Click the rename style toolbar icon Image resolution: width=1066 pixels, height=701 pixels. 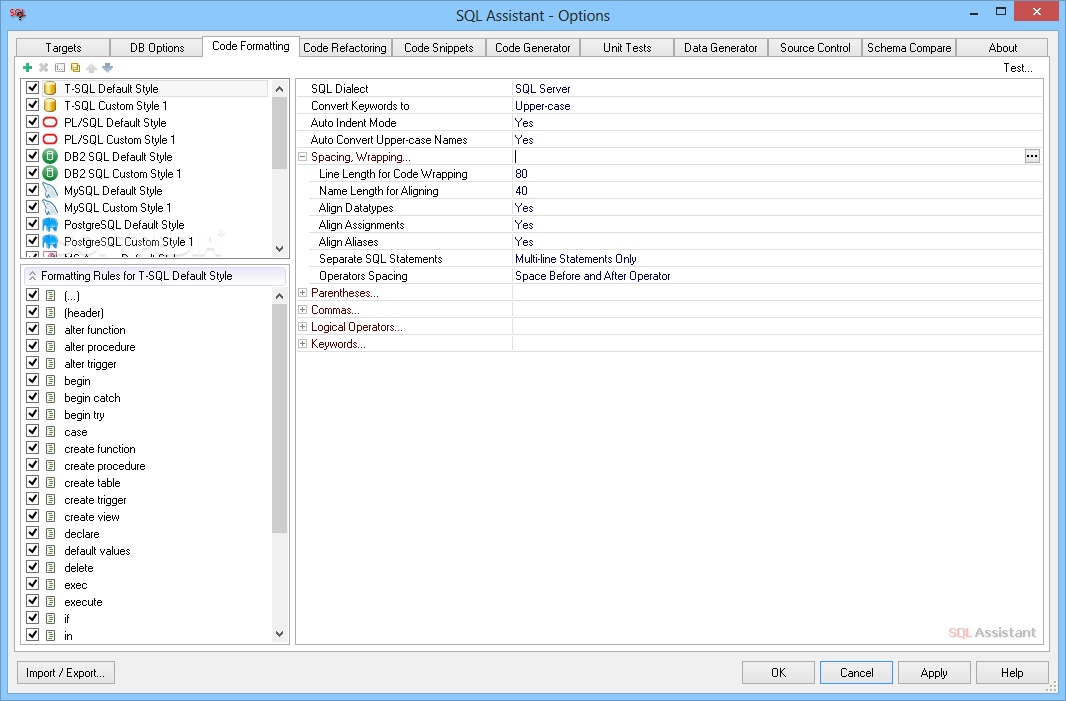(x=60, y=67)
